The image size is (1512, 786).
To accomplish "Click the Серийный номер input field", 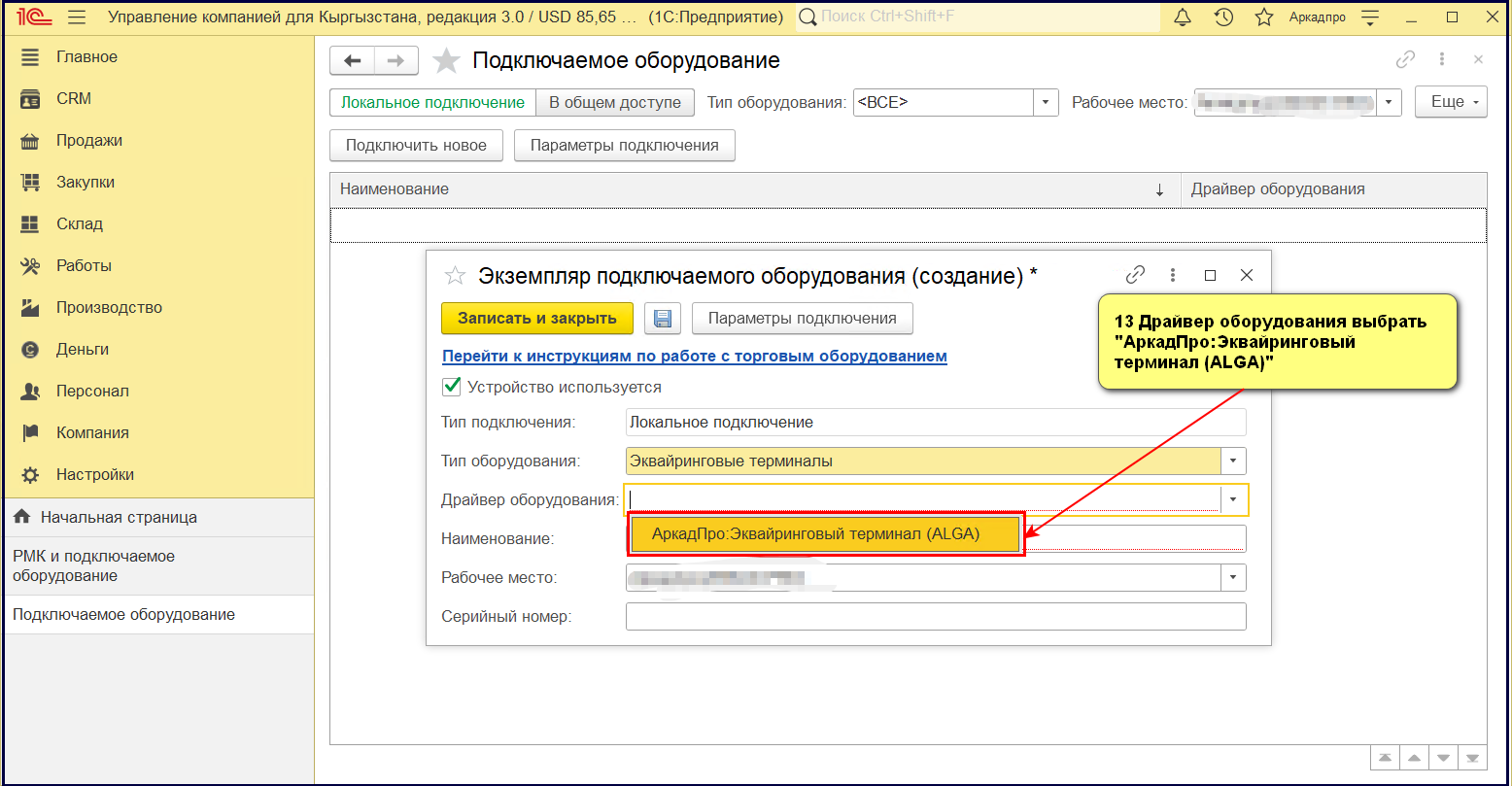I will (936, 616).
